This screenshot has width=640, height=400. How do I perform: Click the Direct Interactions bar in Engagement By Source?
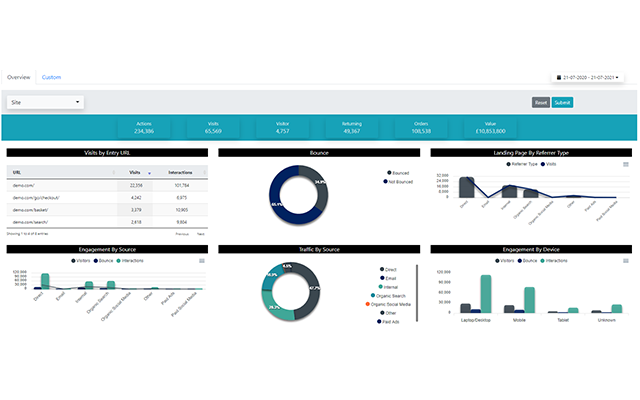45,281
